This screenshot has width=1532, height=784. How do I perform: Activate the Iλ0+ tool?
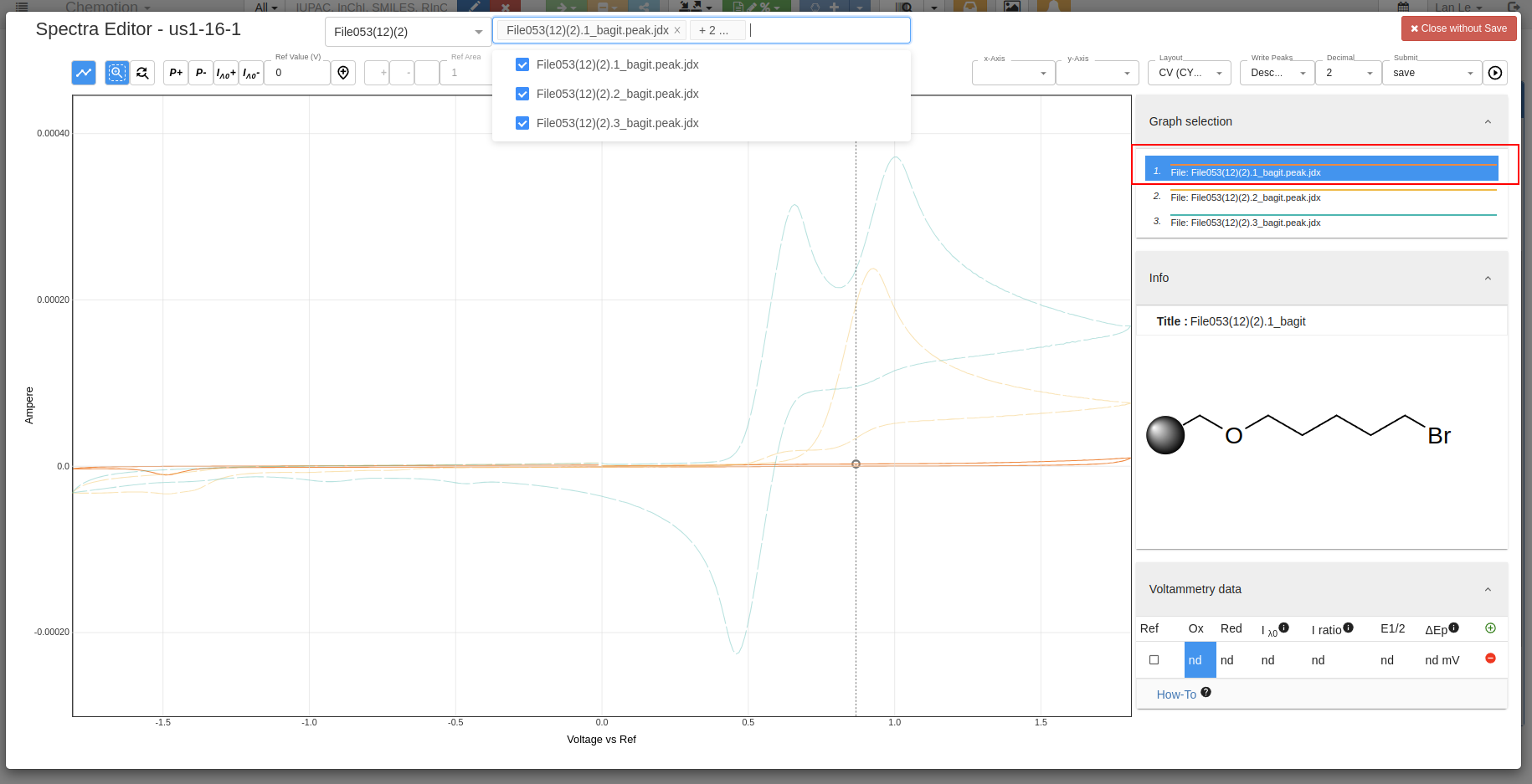(225, 73)
